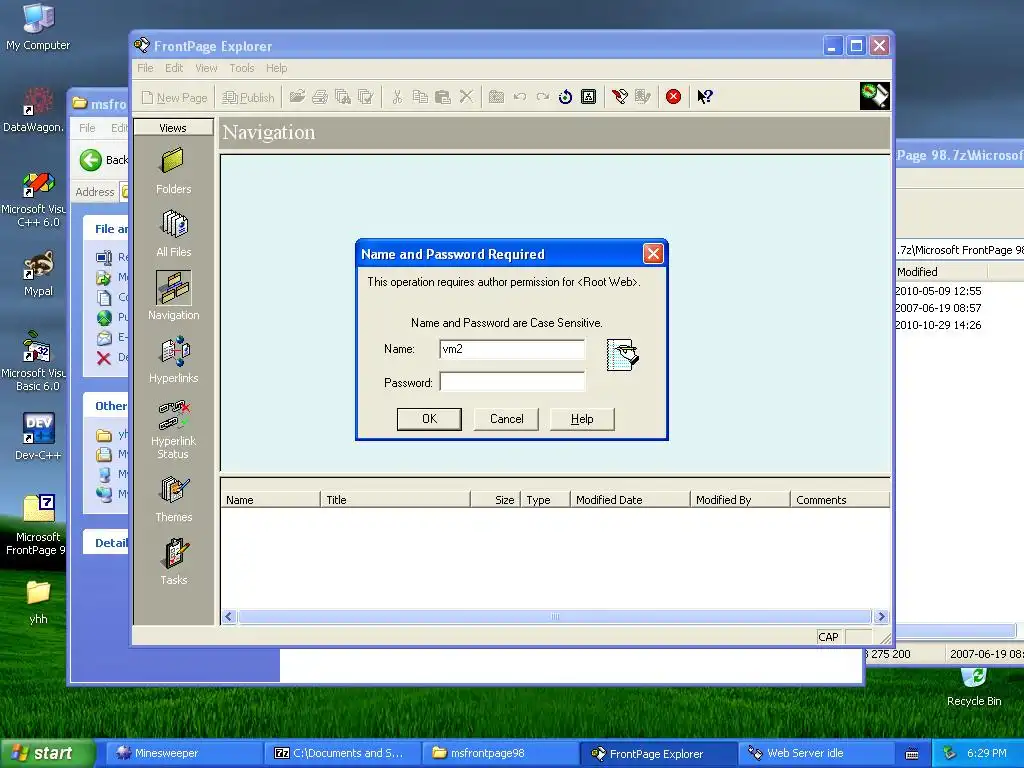Sort by the Title column header

point(394,500)
